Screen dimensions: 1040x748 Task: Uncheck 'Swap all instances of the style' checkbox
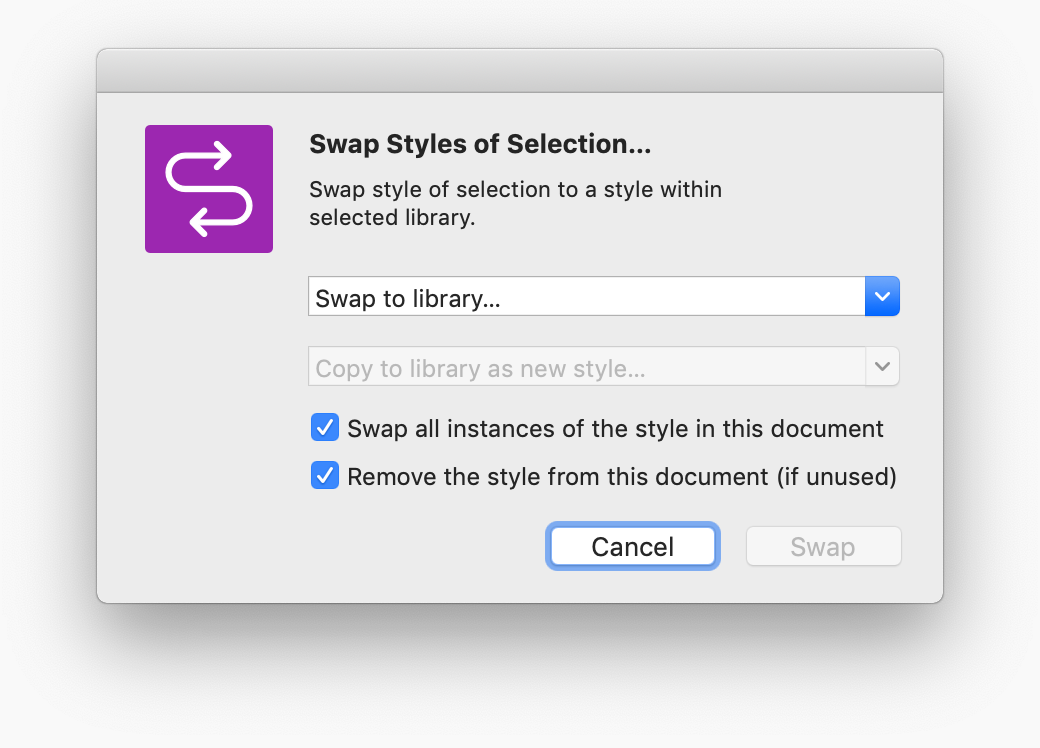click(325, 428)
